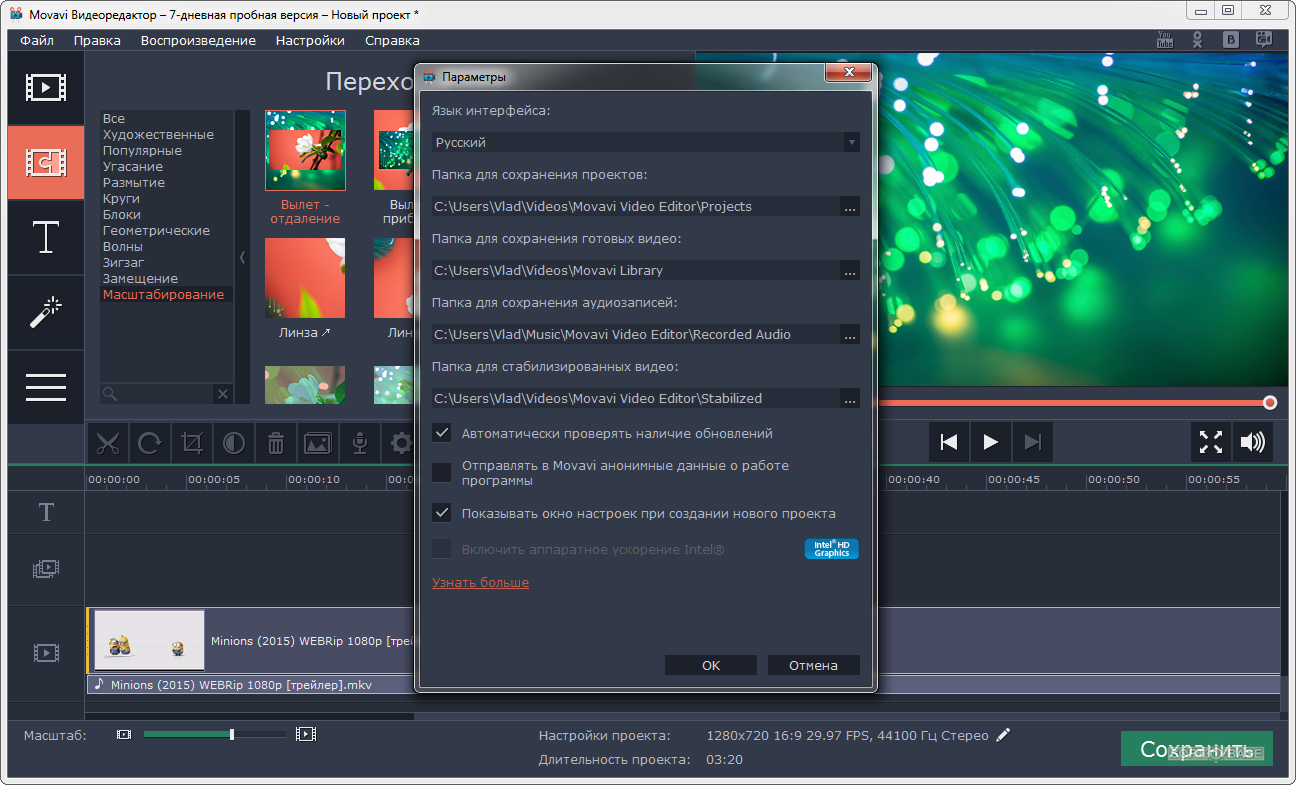This screenshot has width=1296, height=785.
Task: Open the Titles tab with T icon
Action: pos(46,237)
